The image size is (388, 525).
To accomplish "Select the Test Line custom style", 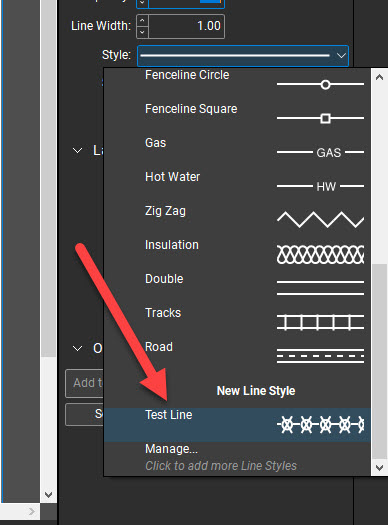I will coord(237,425).
